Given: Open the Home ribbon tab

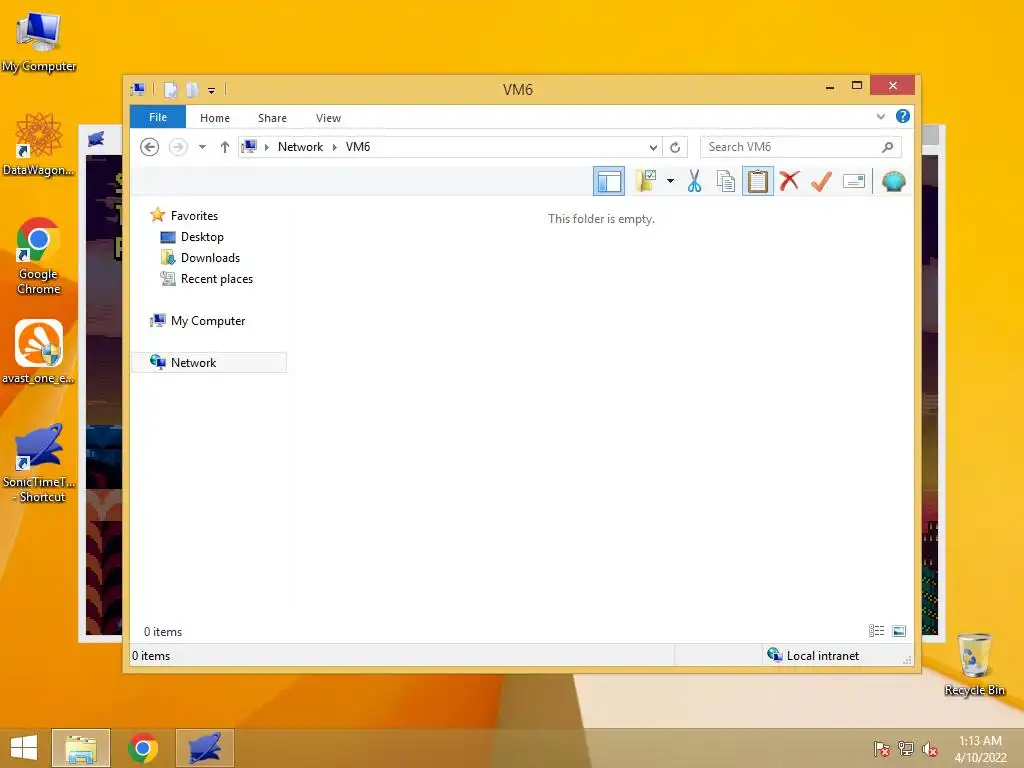Looking at the screenshot, I should [x=215, y=118].
